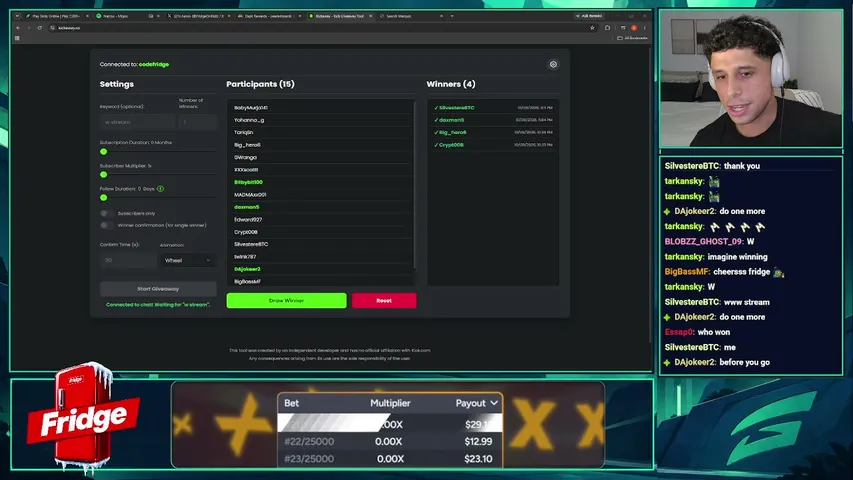Open the giveaway tool settings gear
This screenshot has height=480, width=853.
[553, 64]
